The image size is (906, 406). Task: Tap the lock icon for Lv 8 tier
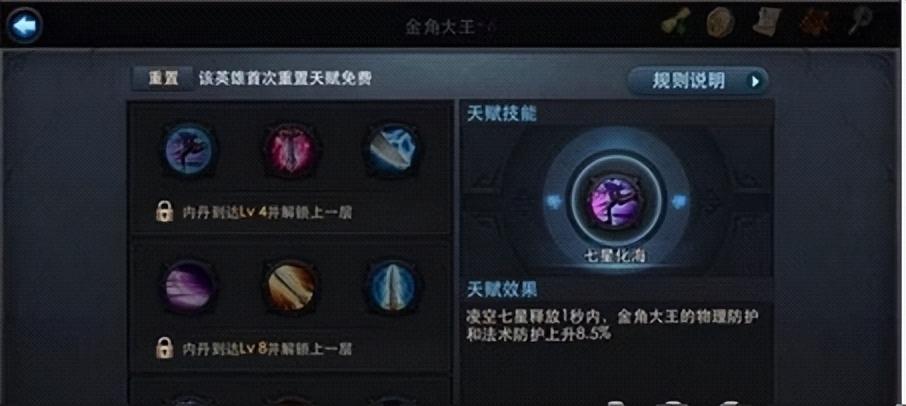(x=165, y=349)
